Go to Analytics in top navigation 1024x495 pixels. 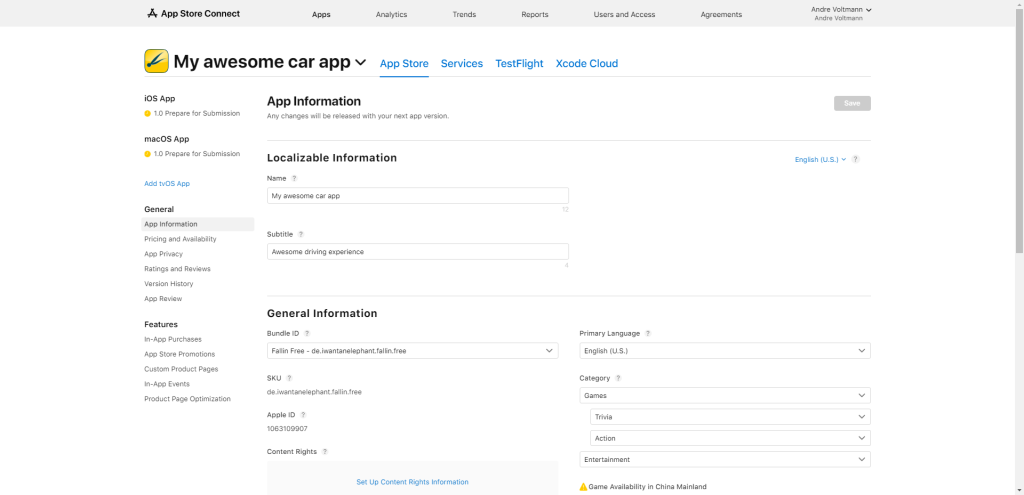point(391,14)
